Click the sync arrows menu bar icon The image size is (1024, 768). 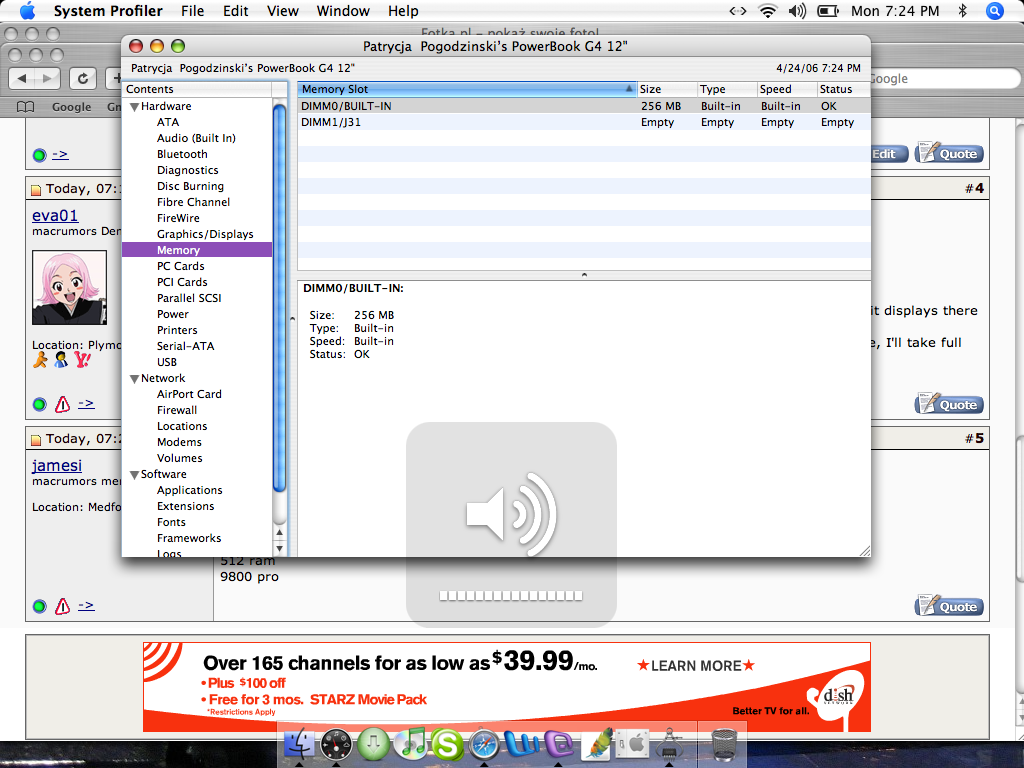(x=738, y=10)
